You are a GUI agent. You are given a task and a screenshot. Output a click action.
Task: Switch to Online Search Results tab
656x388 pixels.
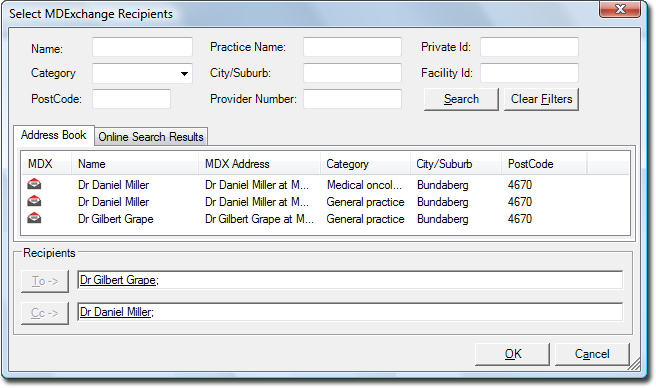click(x=151, y=137)
